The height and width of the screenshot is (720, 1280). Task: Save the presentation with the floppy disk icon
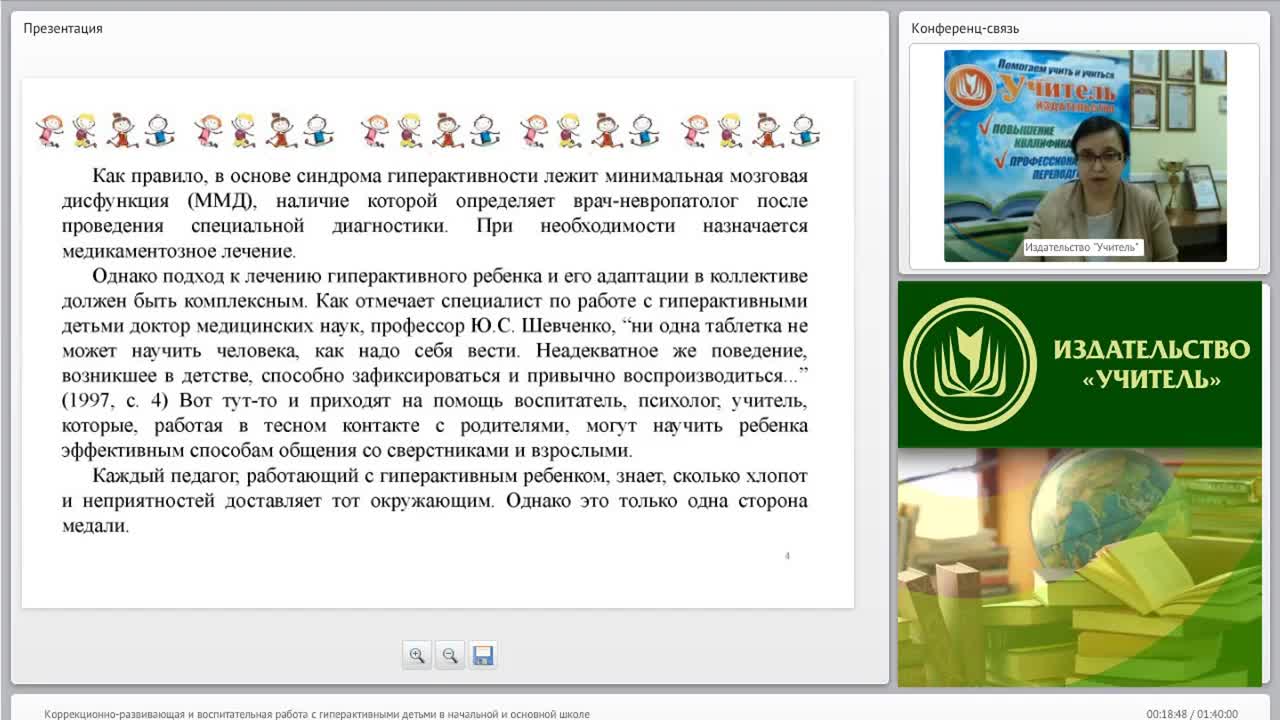click(483, 655)
